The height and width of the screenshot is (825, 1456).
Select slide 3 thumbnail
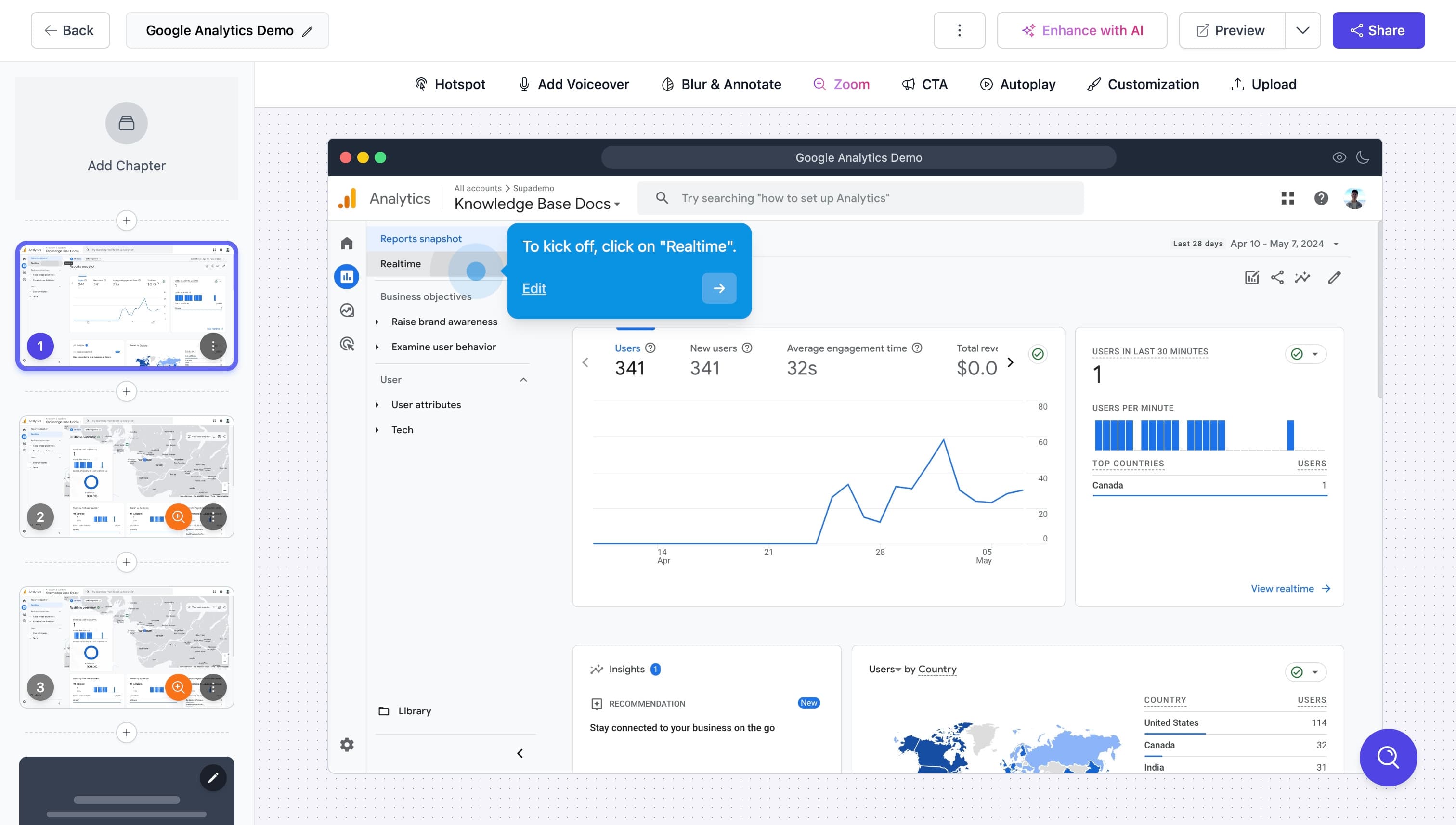point(127,647)
